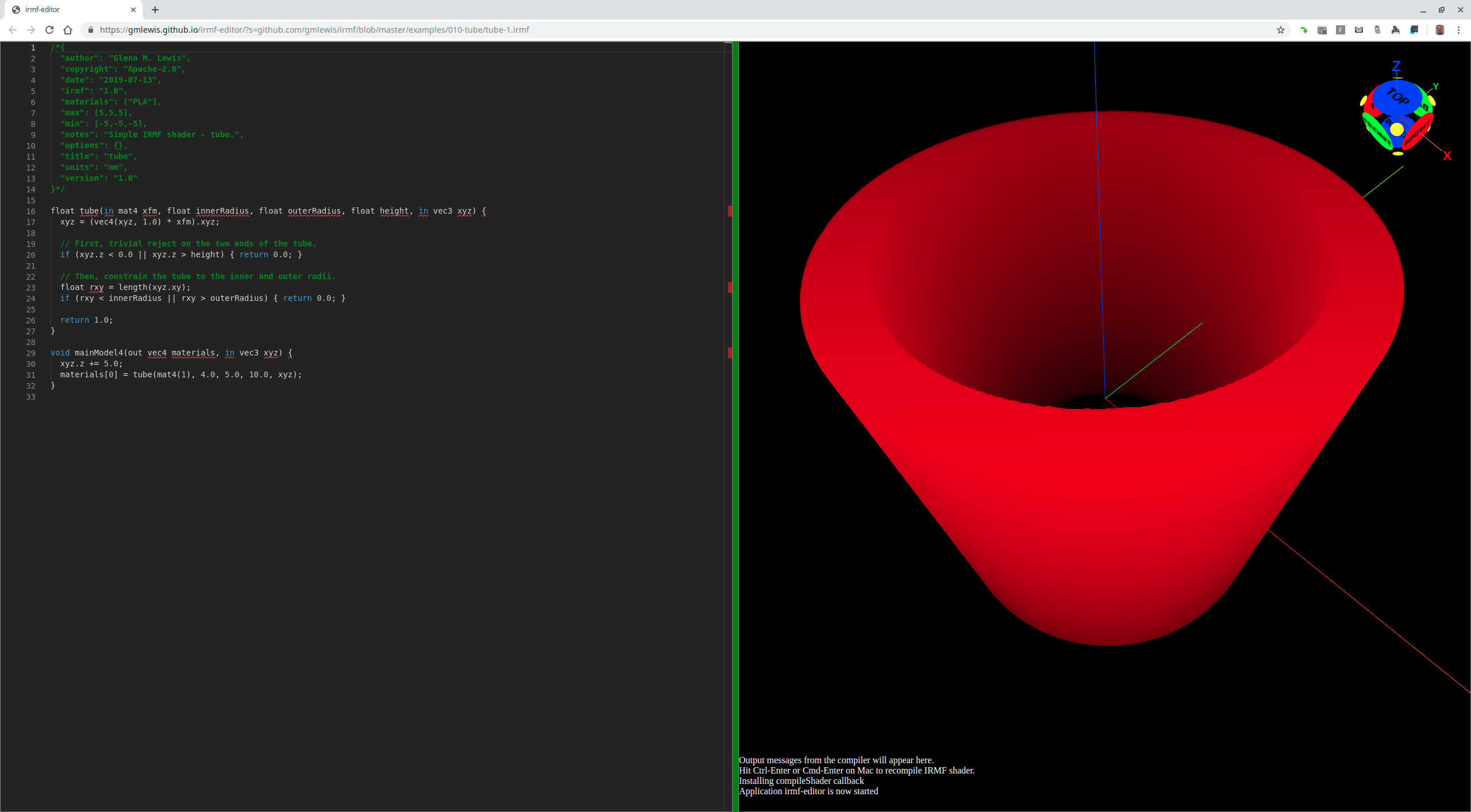Click 'Application irmf-editor is now started' message
Viewport: 1471px width, 812px height.
click(x=808, y=791)
